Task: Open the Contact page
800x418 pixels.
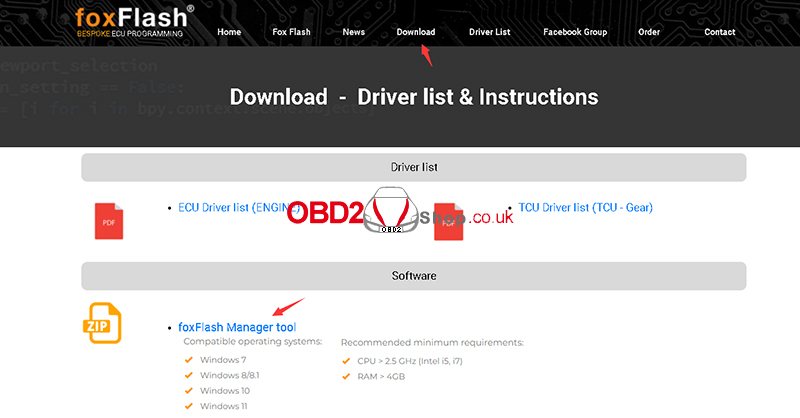Action: (719, 32)
